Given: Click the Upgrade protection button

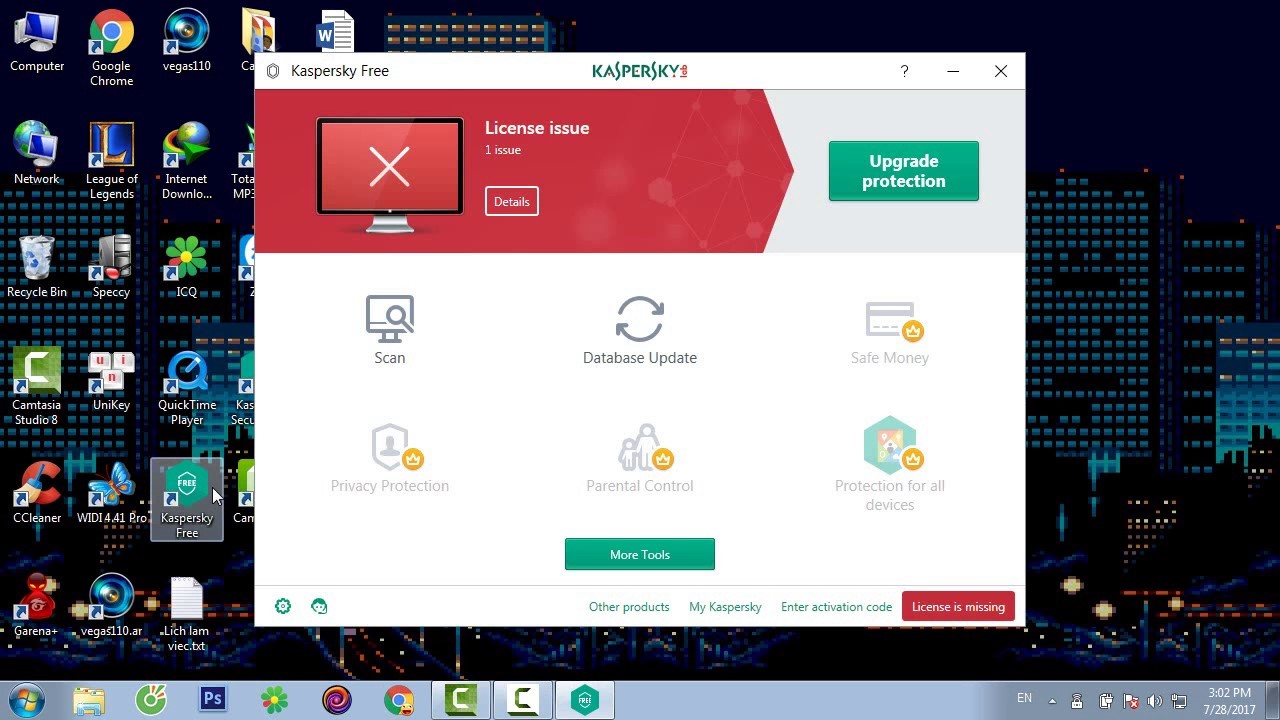Looking at the screenshot, I should click(903, 171).
